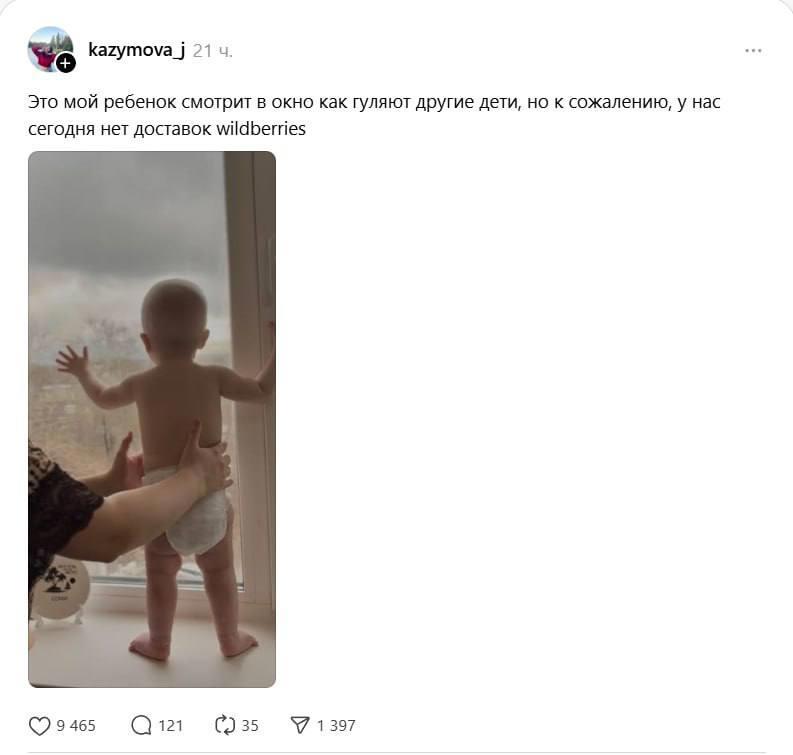View the 1 397 shares count
The height and width of the screenshot is (755, 793).
click(x=336, y=726)
